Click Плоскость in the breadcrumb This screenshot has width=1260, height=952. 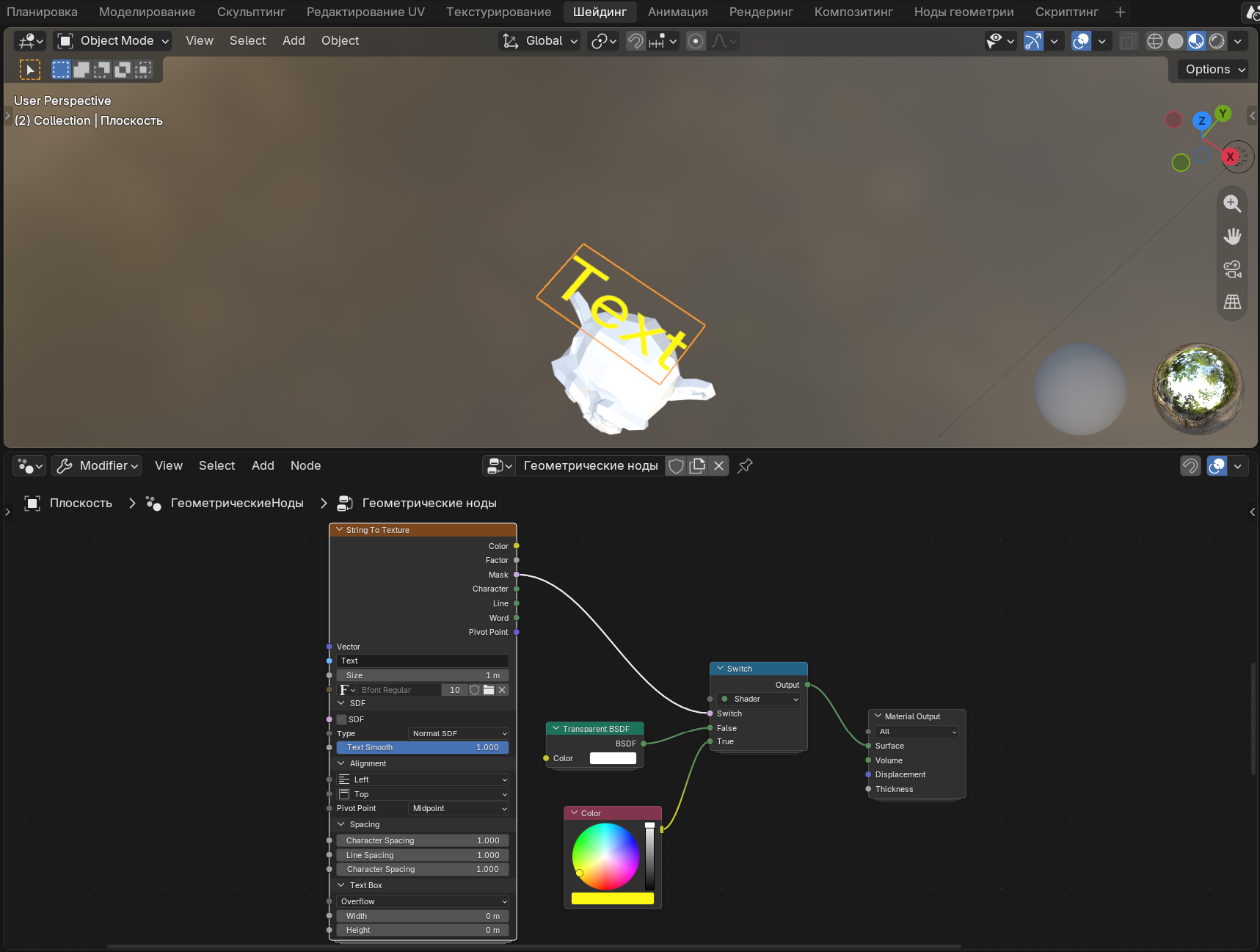[x=81, y=503]
